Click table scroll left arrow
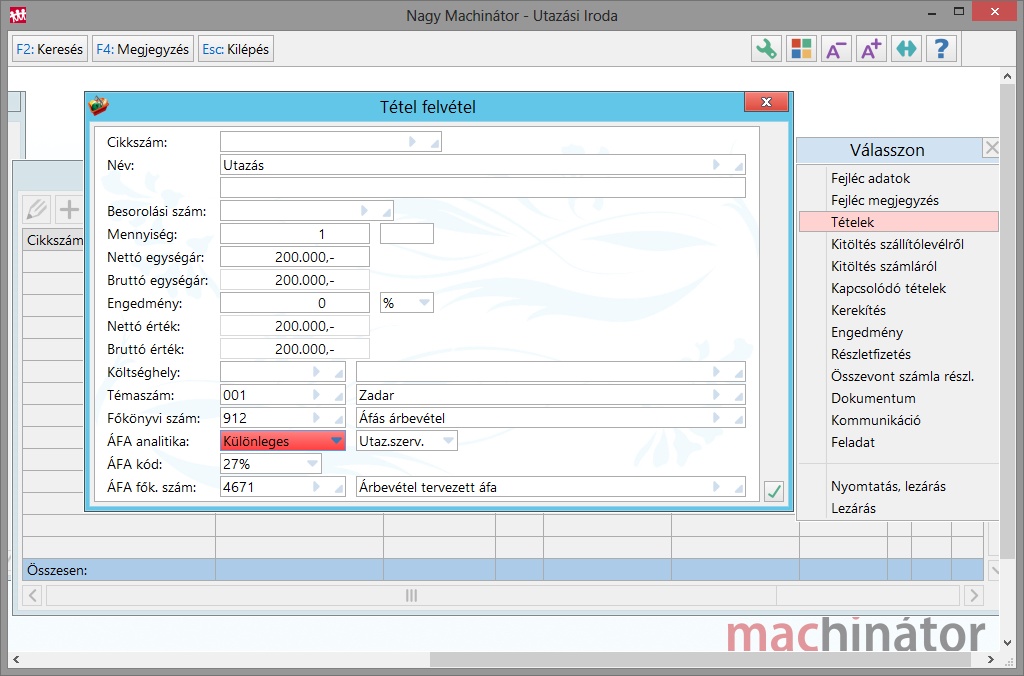 click(x=33, y=596)
